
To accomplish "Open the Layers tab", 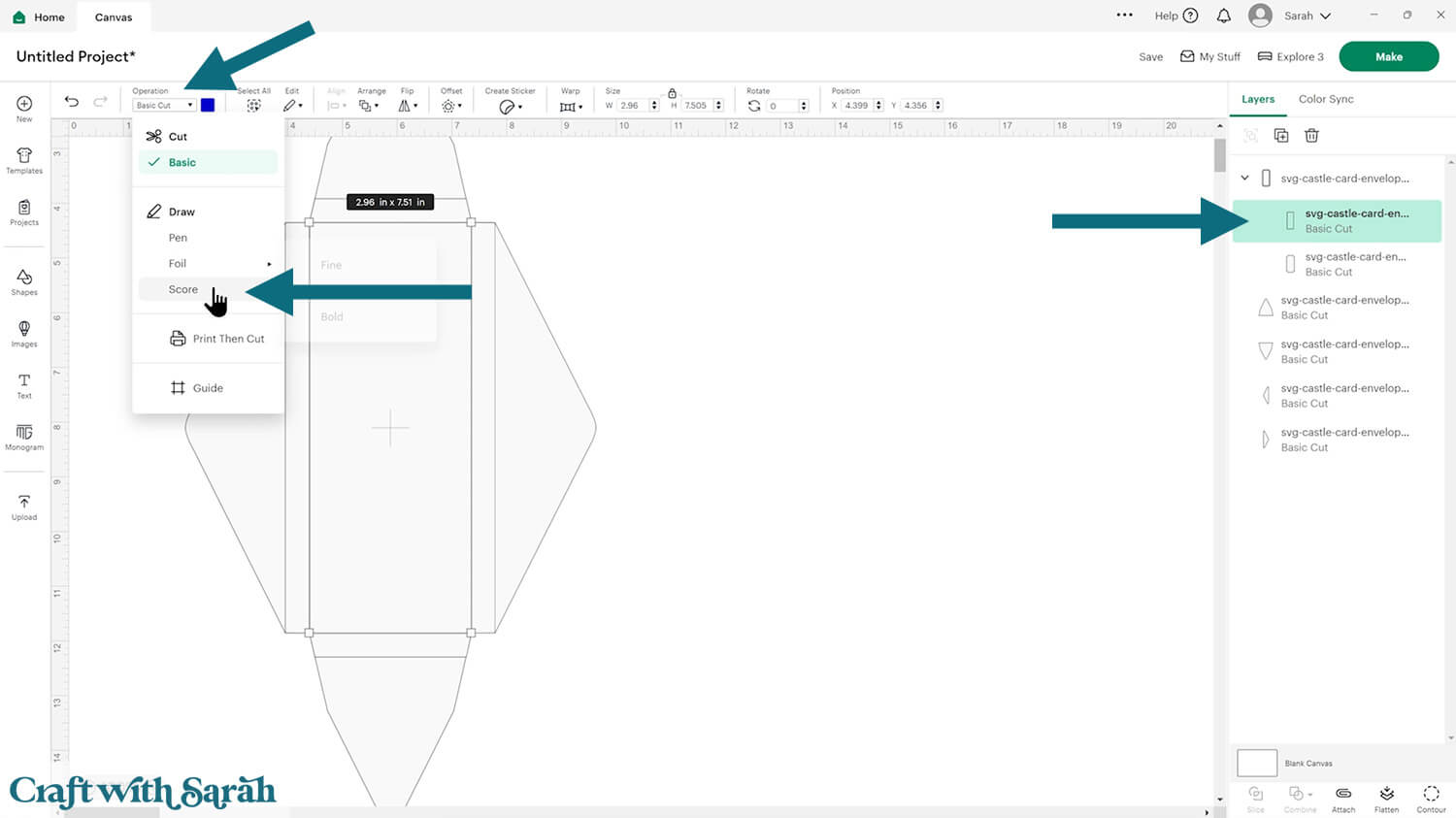I will coord(1258,99).
